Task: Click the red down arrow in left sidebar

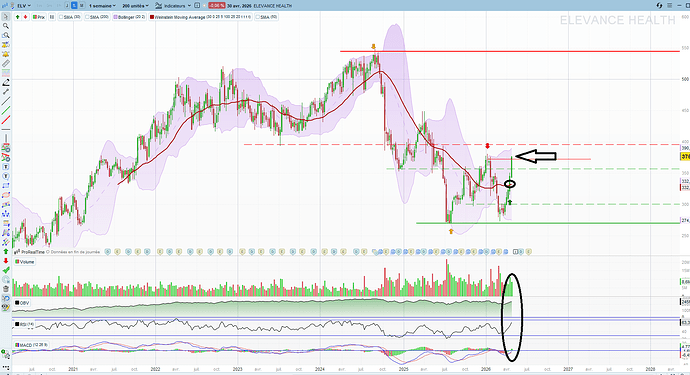Action: point(6,261)
